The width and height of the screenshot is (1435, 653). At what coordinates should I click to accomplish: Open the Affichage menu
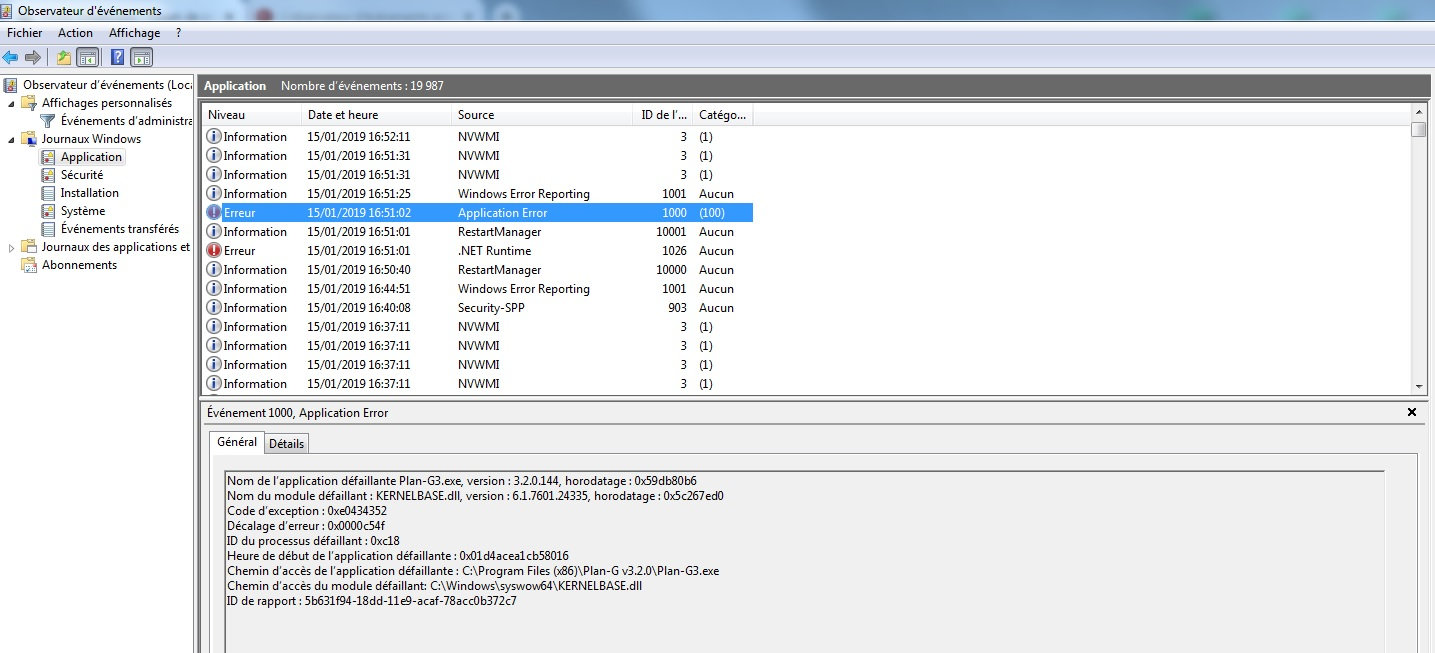(135, 33)
